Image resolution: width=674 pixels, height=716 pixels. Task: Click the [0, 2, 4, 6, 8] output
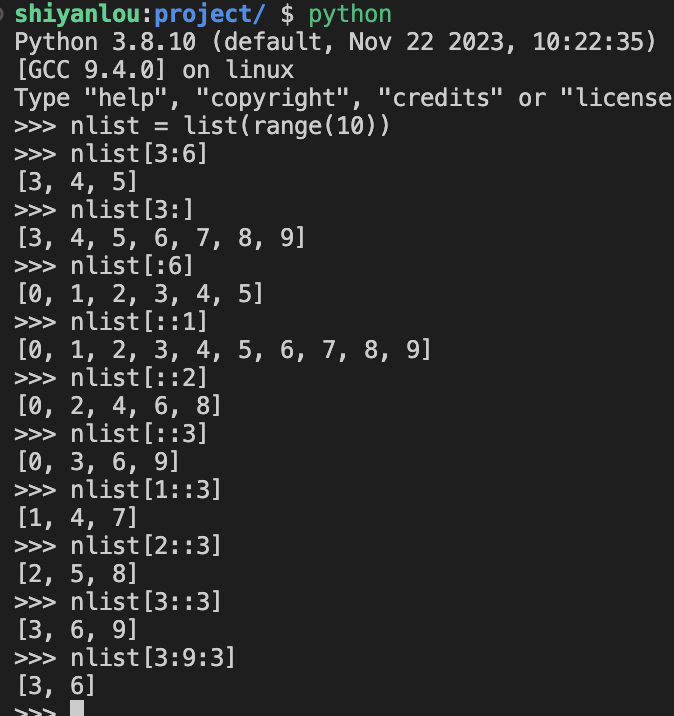point(118,406)
